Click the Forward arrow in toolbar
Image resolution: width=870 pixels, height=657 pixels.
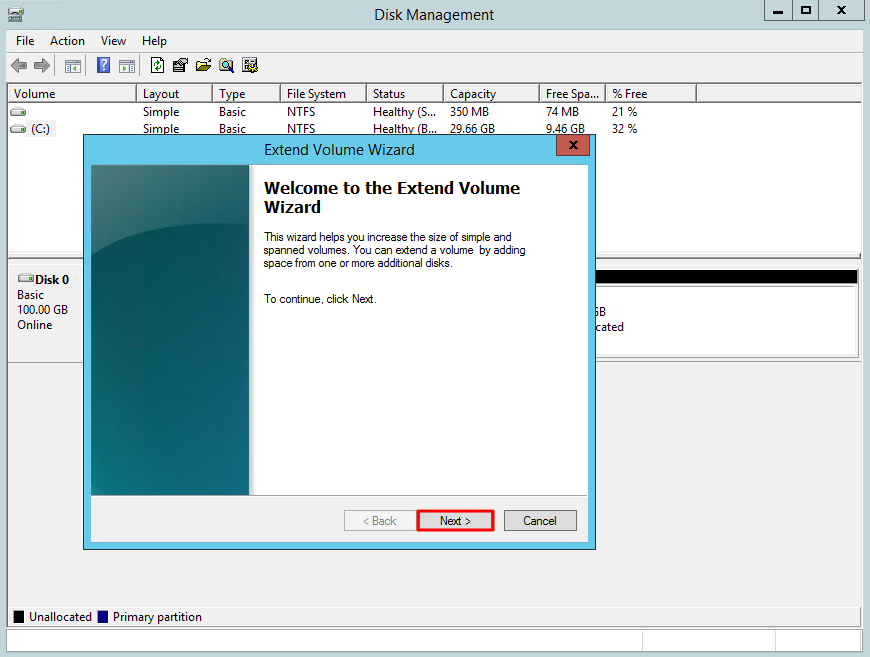(x=42, y=66)
